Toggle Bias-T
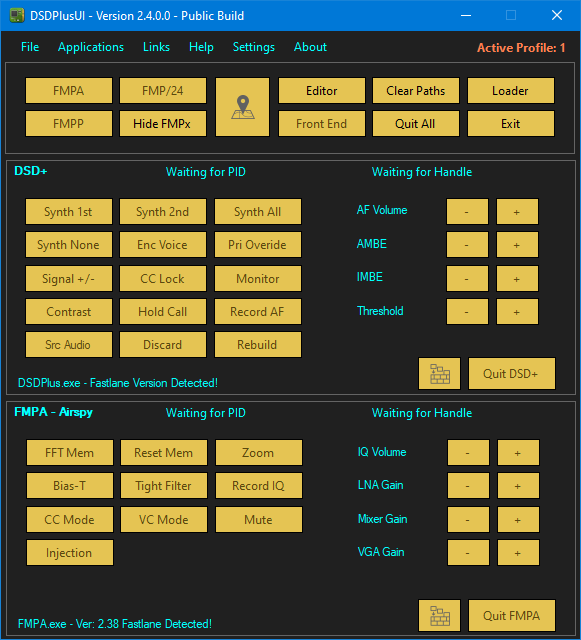581x640 pixels. tap(69, 485)
